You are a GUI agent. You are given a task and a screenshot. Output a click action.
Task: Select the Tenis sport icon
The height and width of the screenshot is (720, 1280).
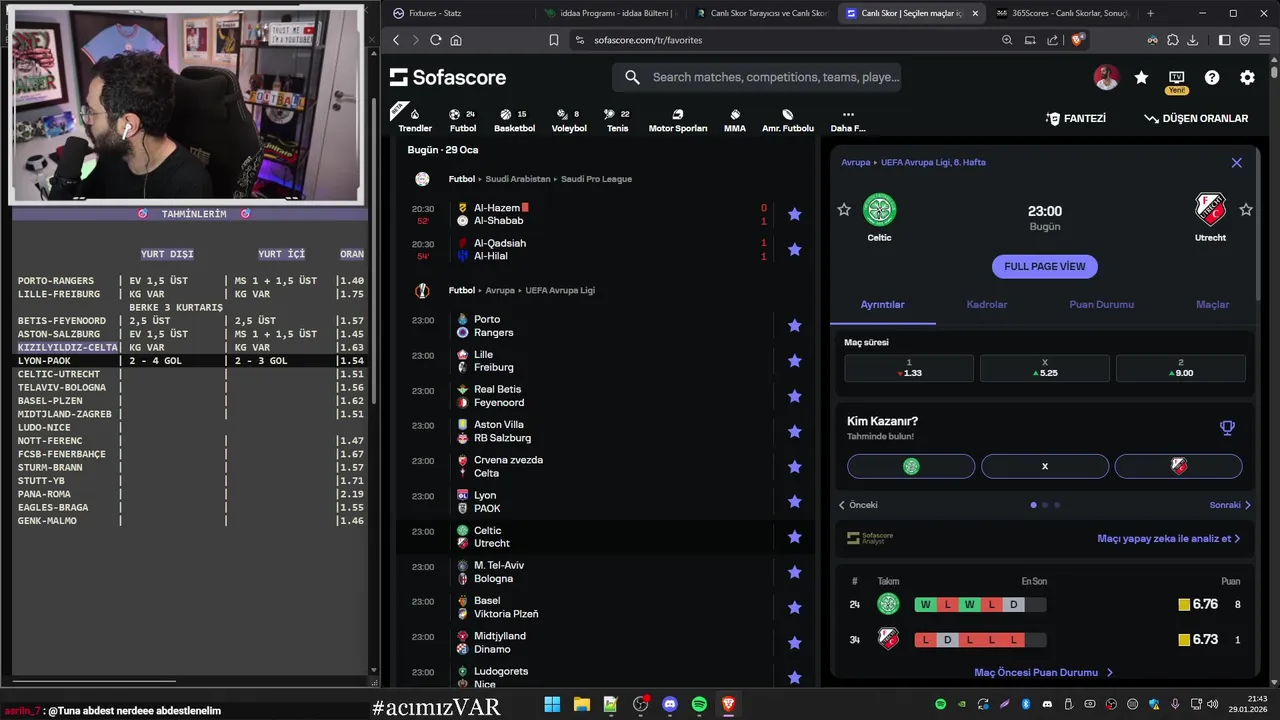[x=618, y=120]
